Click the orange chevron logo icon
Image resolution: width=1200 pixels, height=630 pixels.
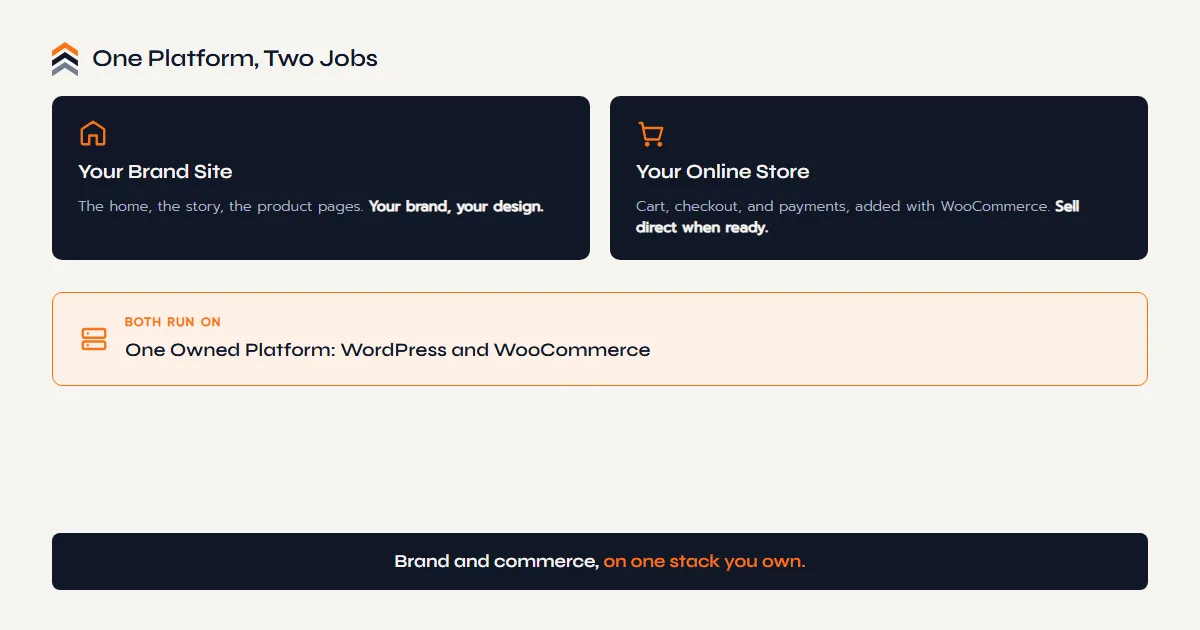[65, 59]
